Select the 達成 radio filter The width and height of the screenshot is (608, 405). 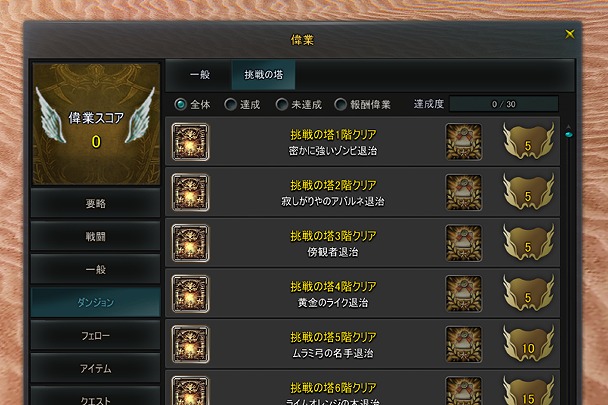(230, 104)
